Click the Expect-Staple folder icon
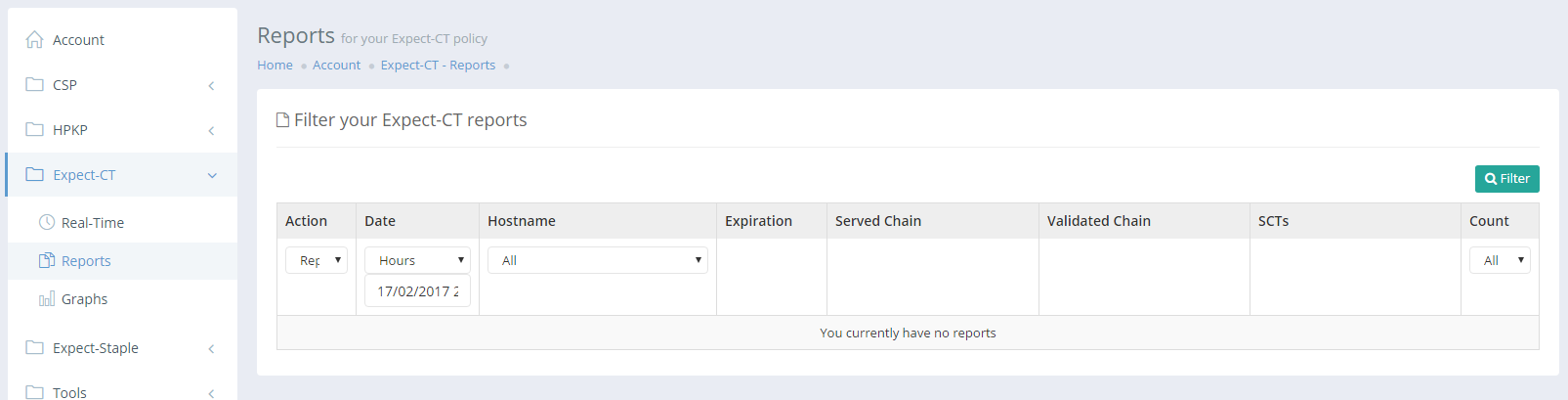 point(34,347)
